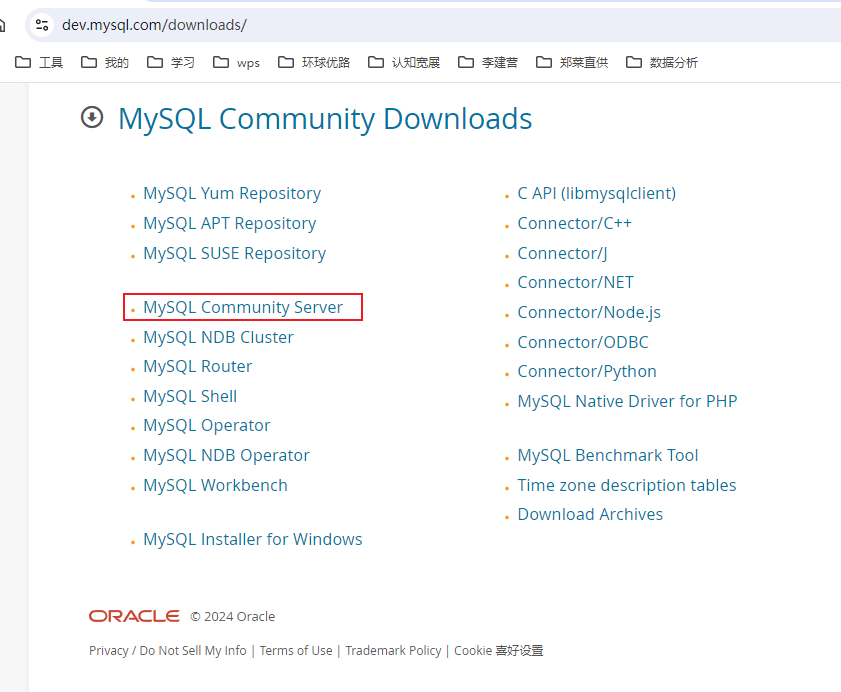Open Cookie 喜好设置 footer link
Screen dimensions: 841x692
point(498,650)
